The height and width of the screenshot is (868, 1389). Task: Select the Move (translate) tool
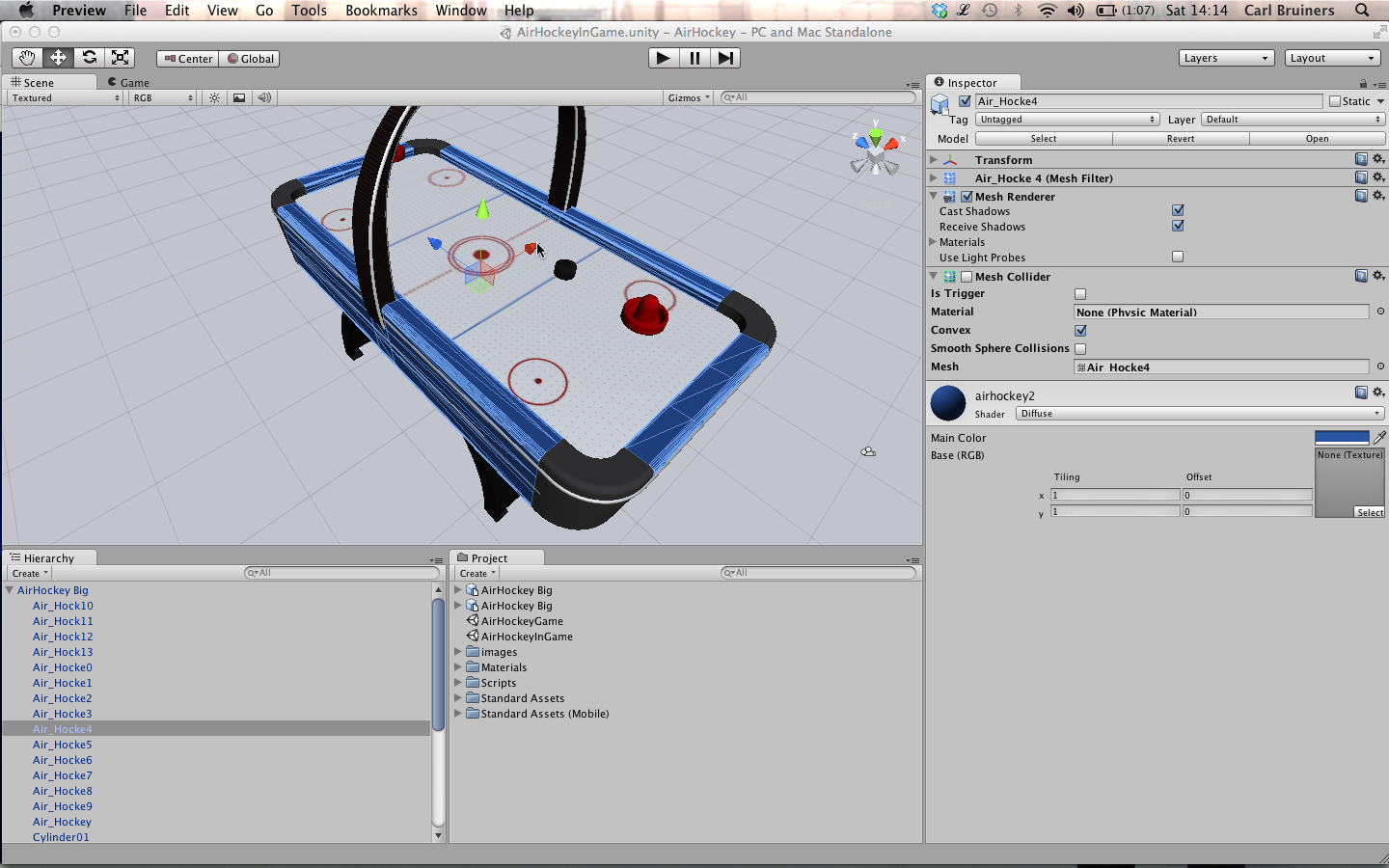point(58,58)
